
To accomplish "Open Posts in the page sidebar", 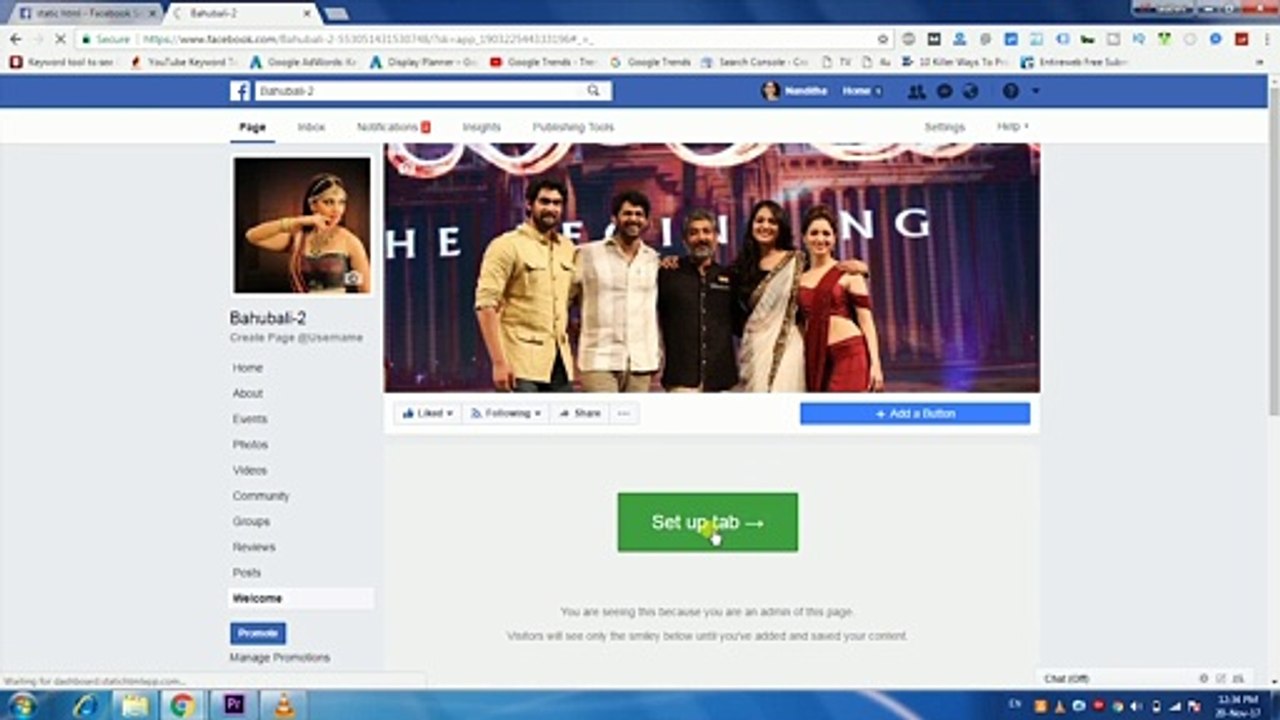I will pos(247,572).
